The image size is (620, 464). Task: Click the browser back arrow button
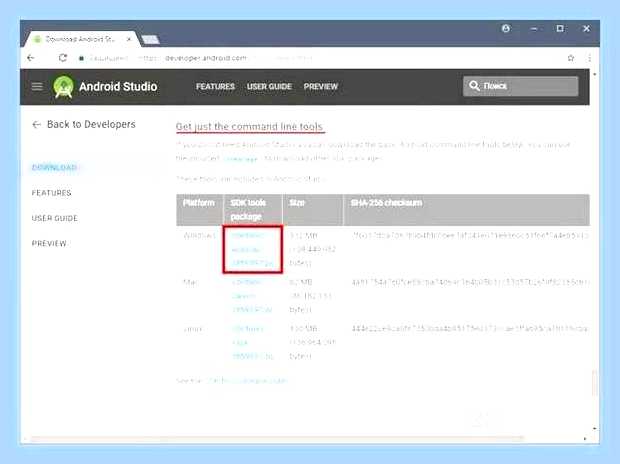tap(30, 58)
